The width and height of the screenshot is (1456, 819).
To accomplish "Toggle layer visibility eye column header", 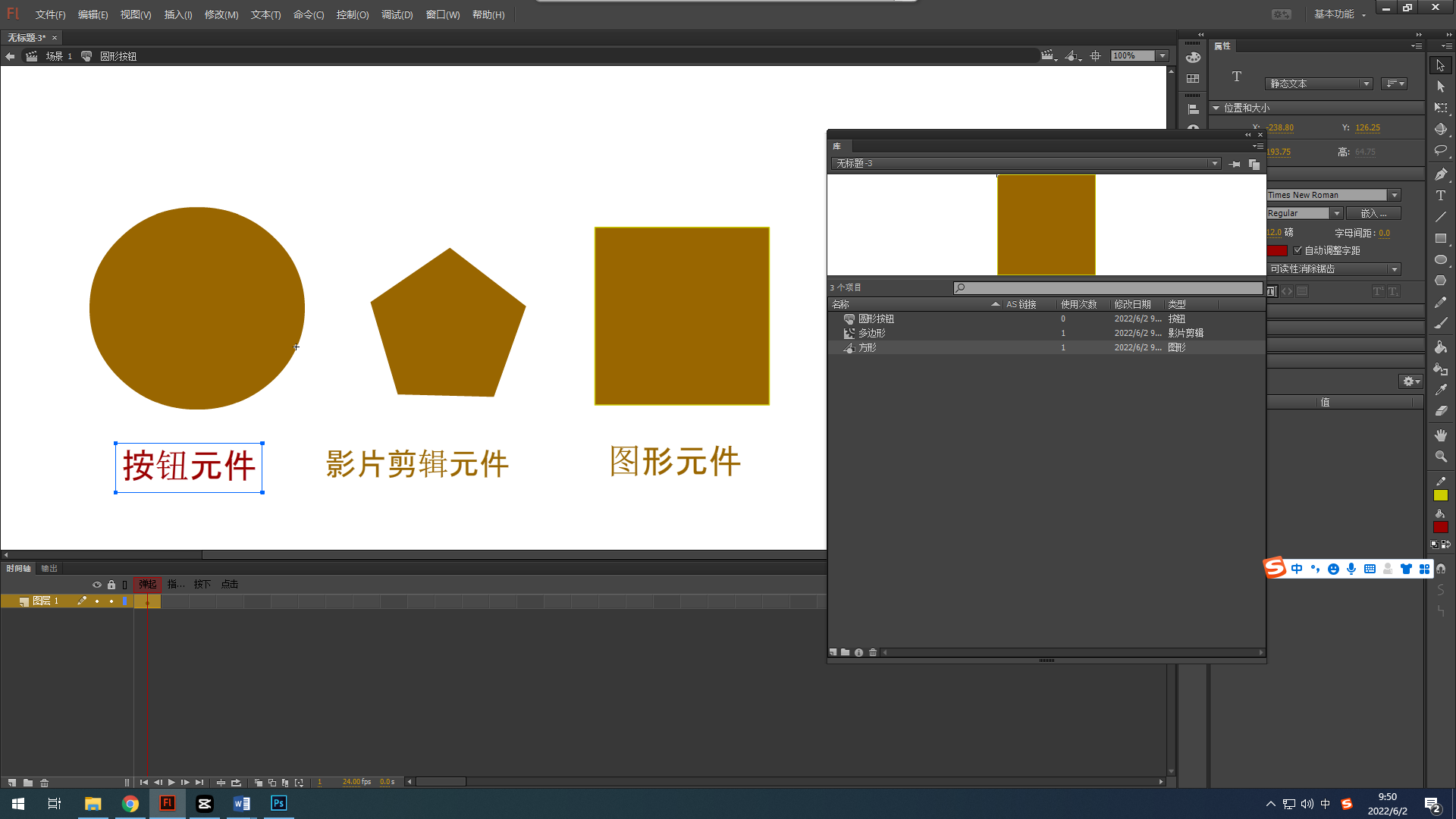I will (96, 585).
